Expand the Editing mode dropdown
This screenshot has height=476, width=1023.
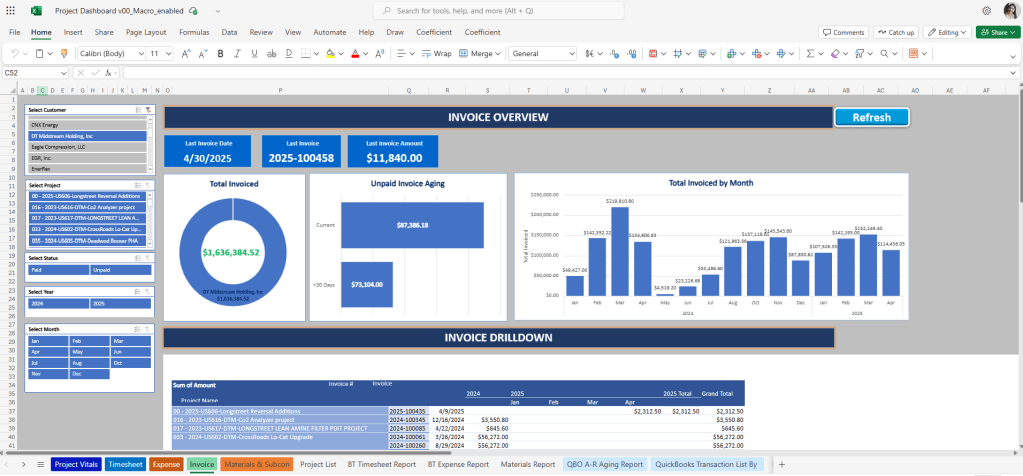click(948, 32)
